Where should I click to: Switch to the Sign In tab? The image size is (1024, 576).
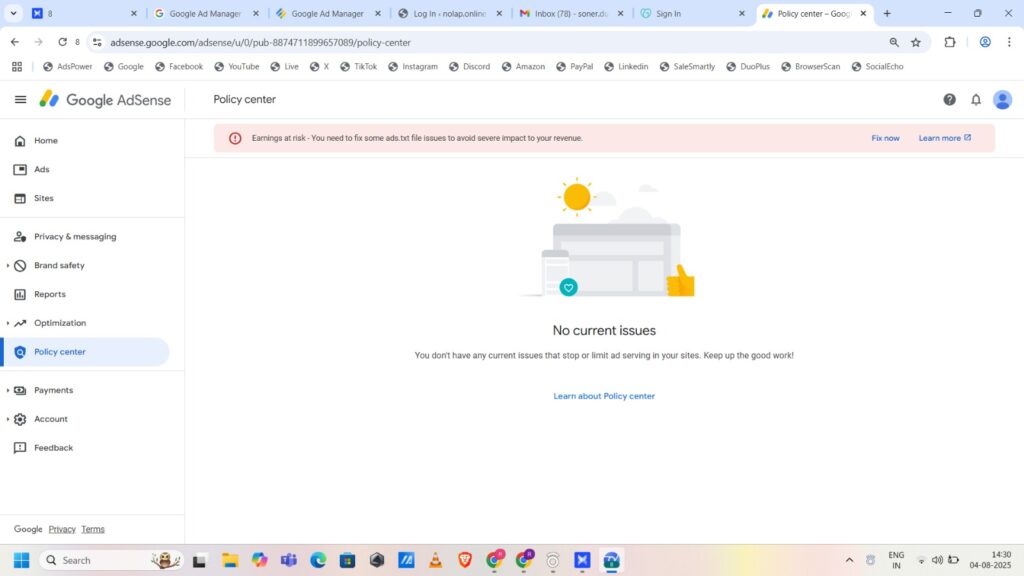click(668, 13)
